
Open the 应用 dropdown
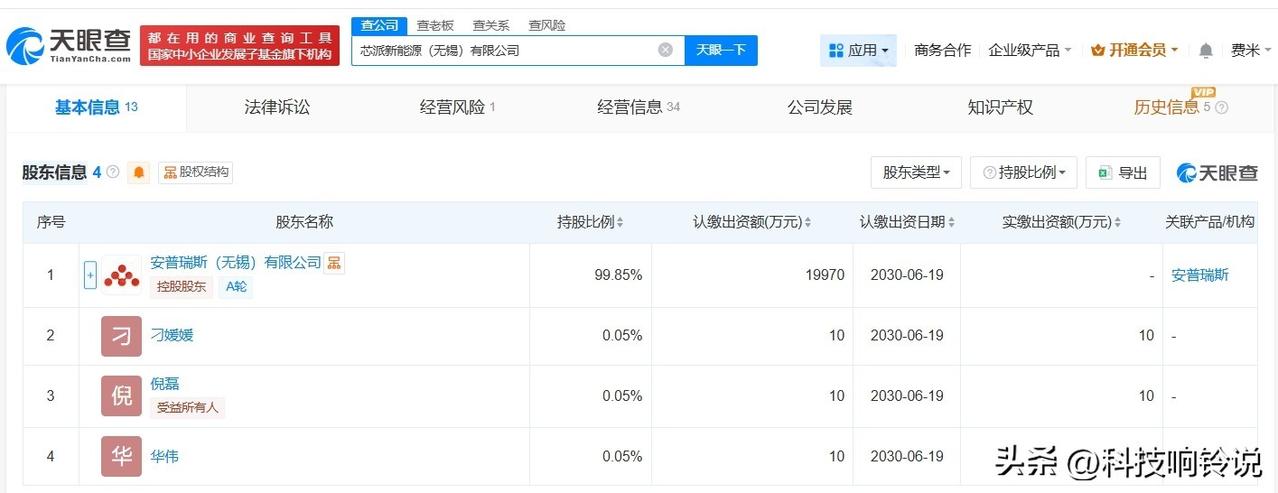click(858, 50)
